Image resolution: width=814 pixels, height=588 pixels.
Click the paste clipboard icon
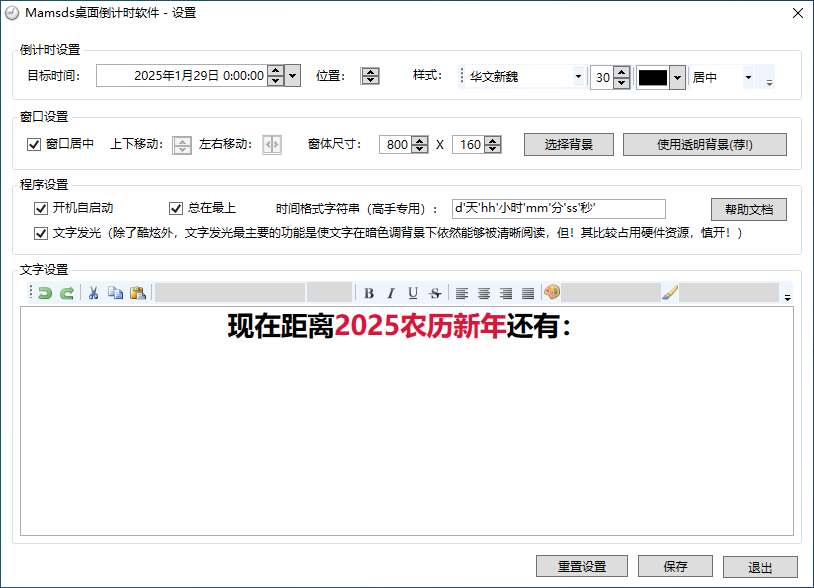pyautogui.click(x=138, y=293)
